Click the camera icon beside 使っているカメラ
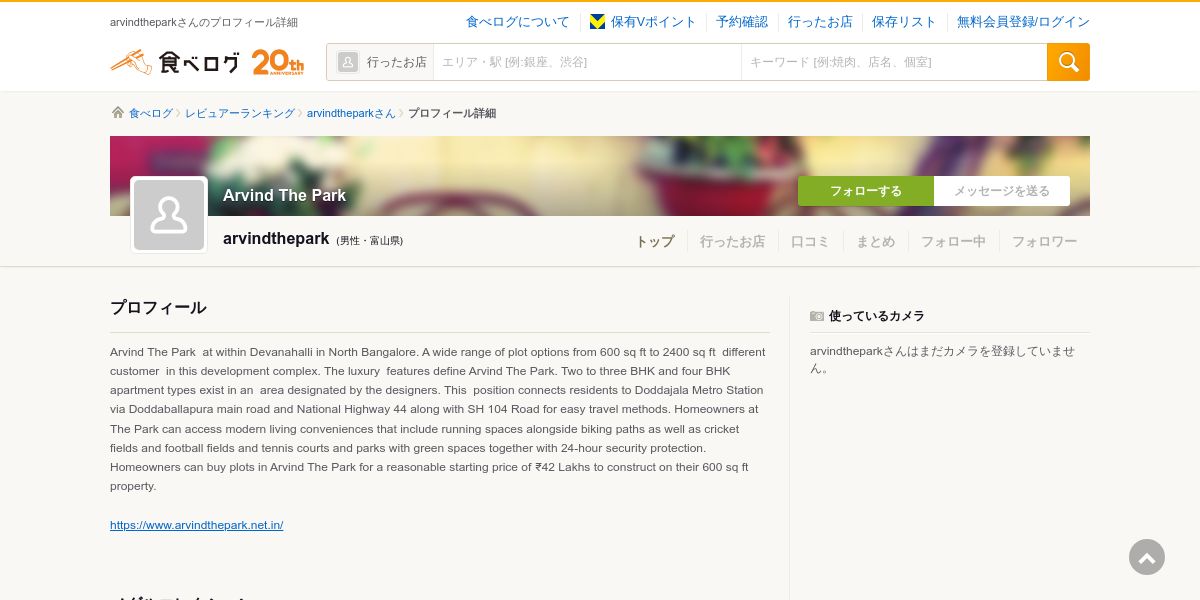Image resolution: width=1200 pixels, height=600 pixels. 817,316
